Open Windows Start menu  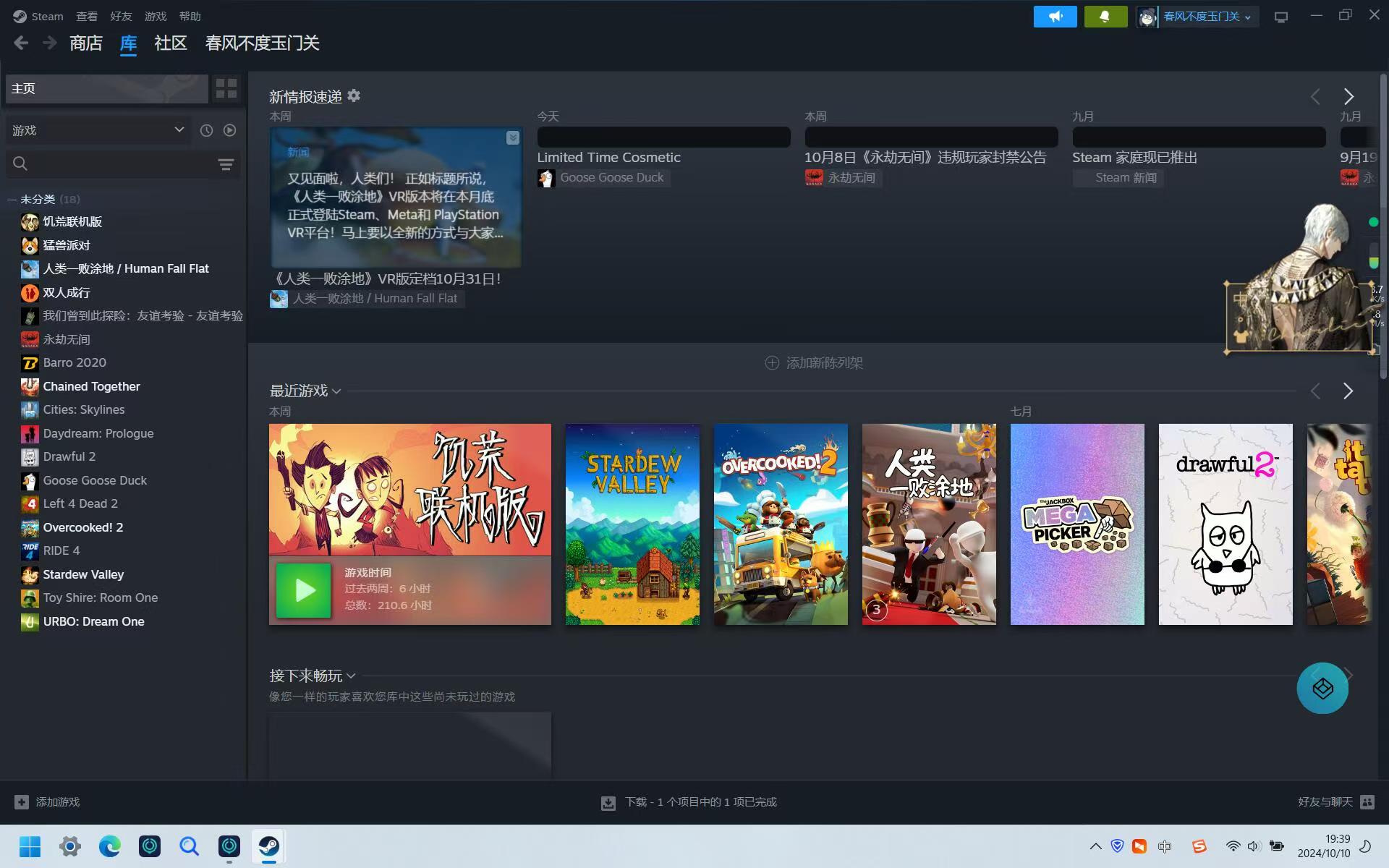30,846
